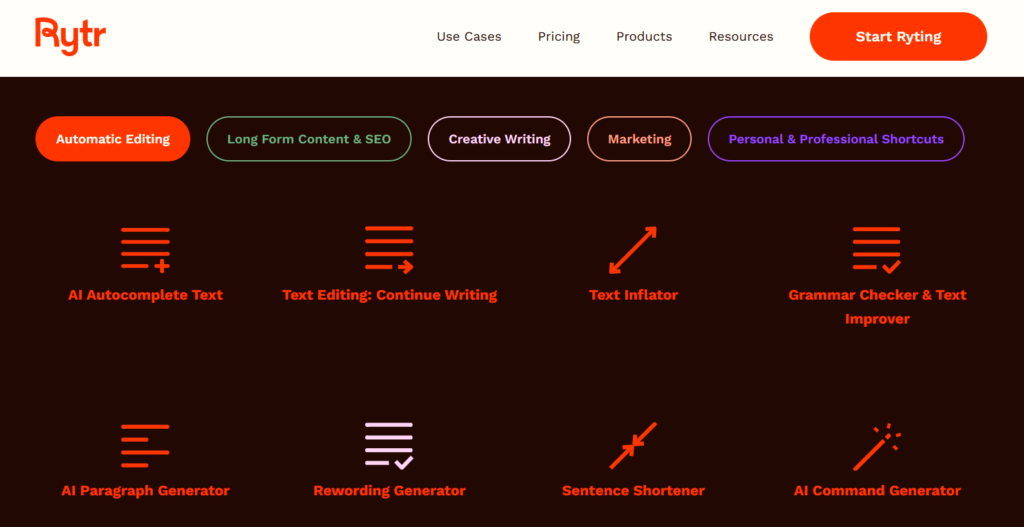This screenshot has height=527, width=1024.
Task: Click the Sentence Shortener inward arrows icon
Action: pos(632,445)
